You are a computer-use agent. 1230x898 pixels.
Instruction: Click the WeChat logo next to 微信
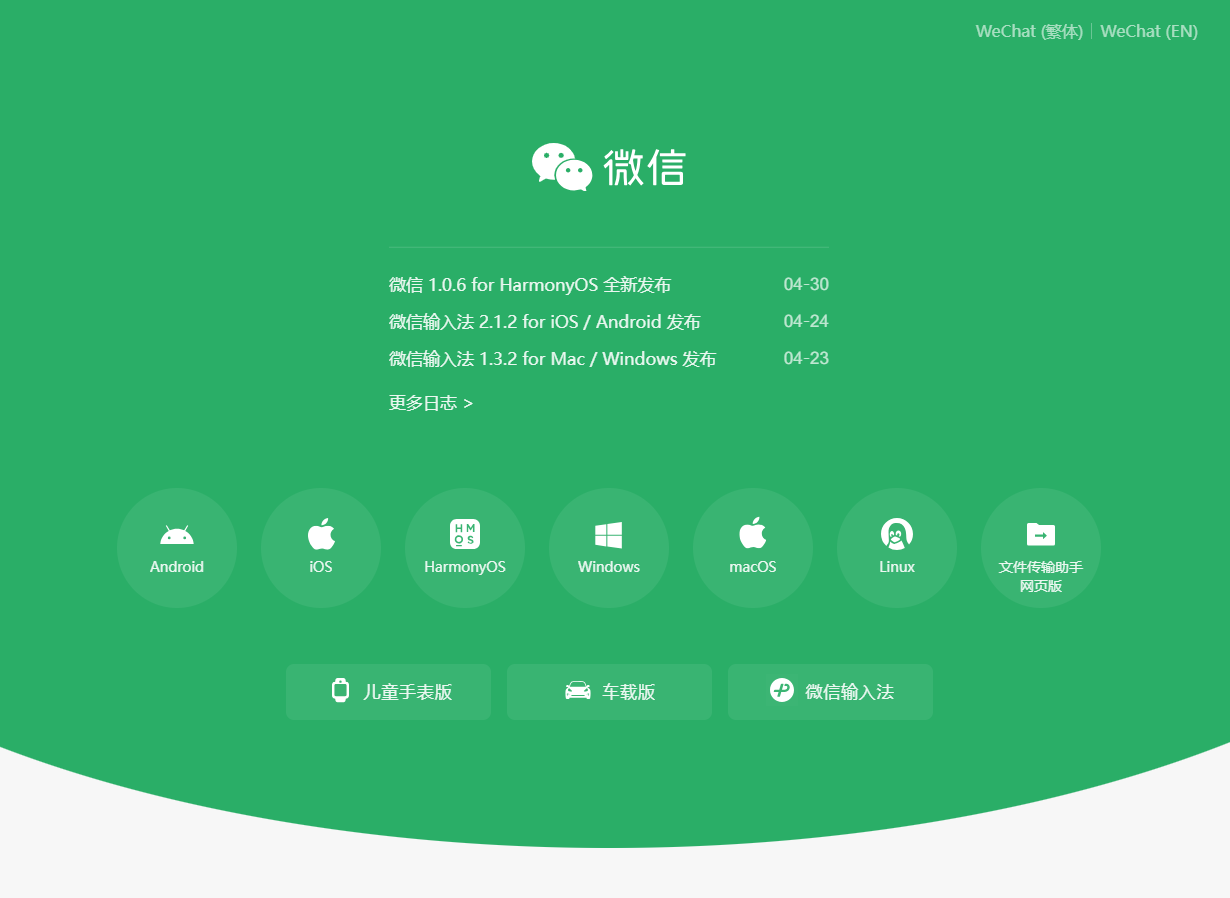click(x=562, y=167)
